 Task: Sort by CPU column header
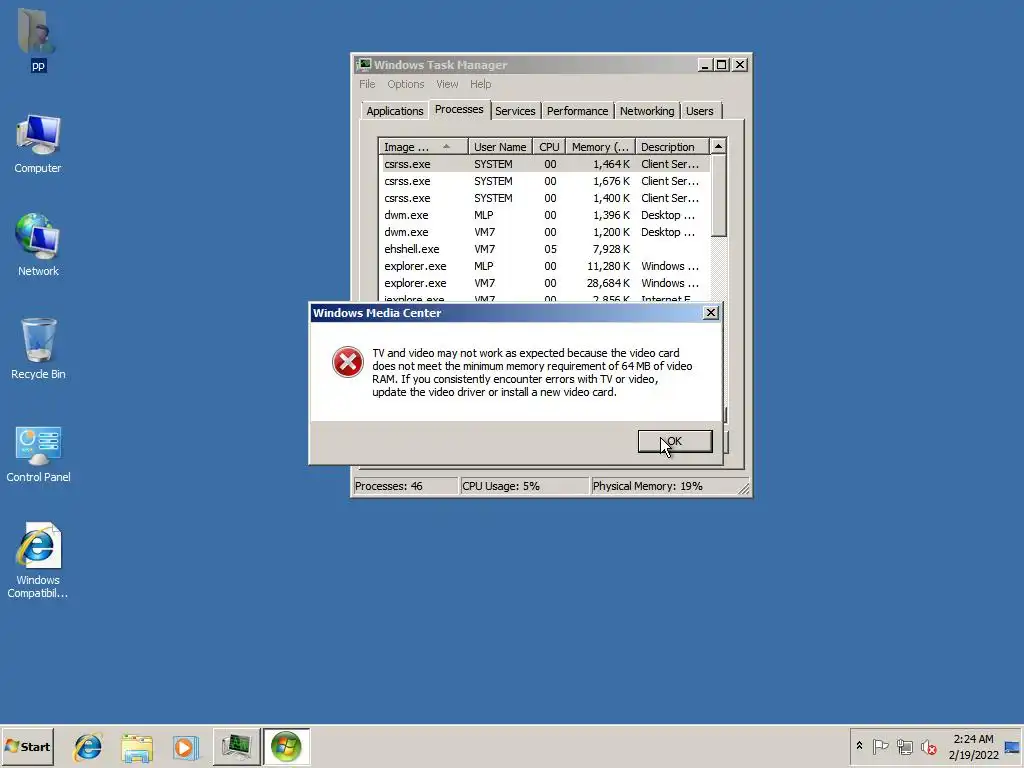pyautogui.click(x=549, y=147)
